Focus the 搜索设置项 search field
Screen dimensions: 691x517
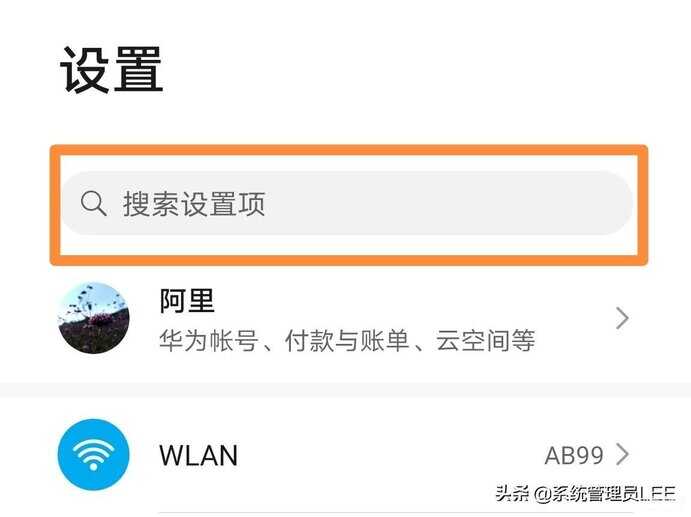pyautogui.click(x=347, y=203)
